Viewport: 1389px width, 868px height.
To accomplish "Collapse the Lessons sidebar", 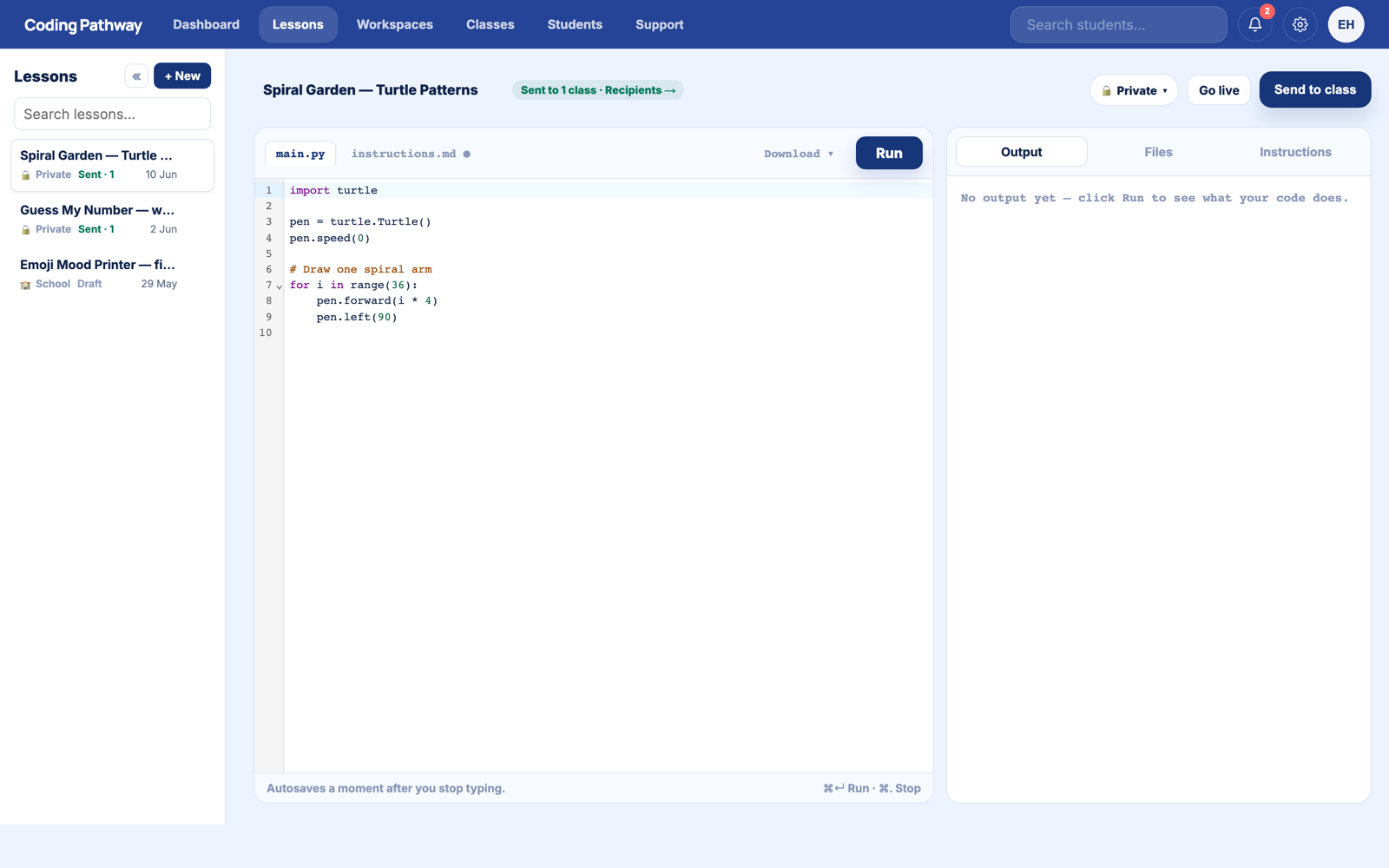I will pos(136,76).
